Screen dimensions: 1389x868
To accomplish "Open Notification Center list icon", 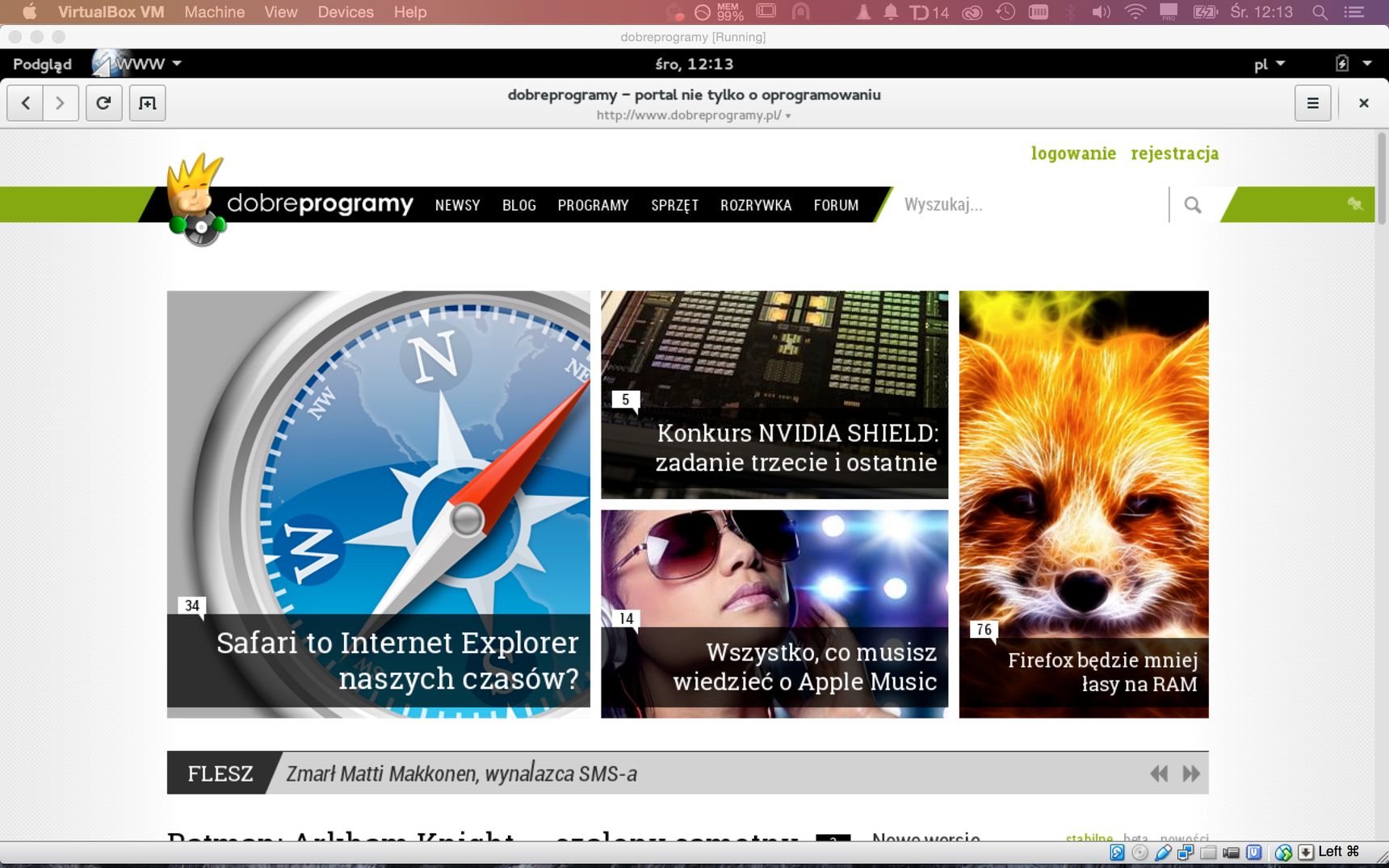I will (x=1354, y=12).
